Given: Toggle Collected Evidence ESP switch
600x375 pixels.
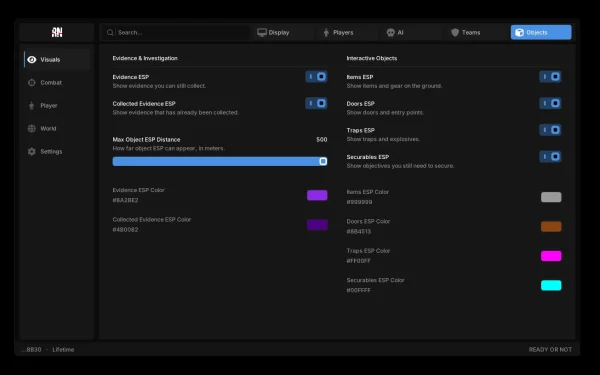Looking at the screenshot, I should point(316,103).
